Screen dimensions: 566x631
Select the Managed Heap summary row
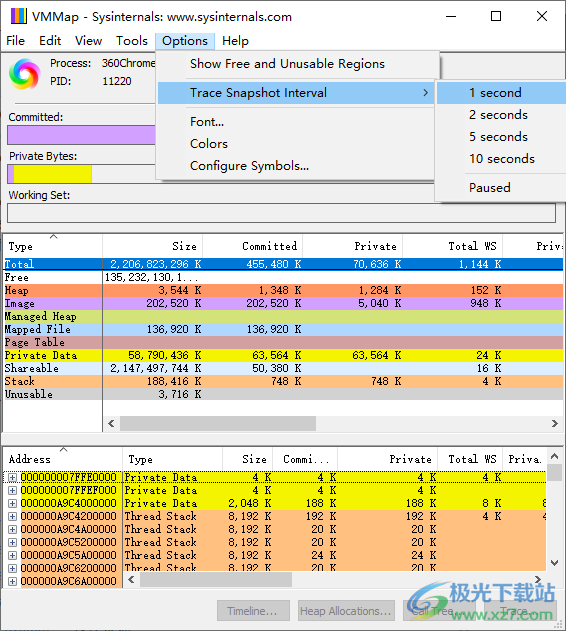[283, 316]
